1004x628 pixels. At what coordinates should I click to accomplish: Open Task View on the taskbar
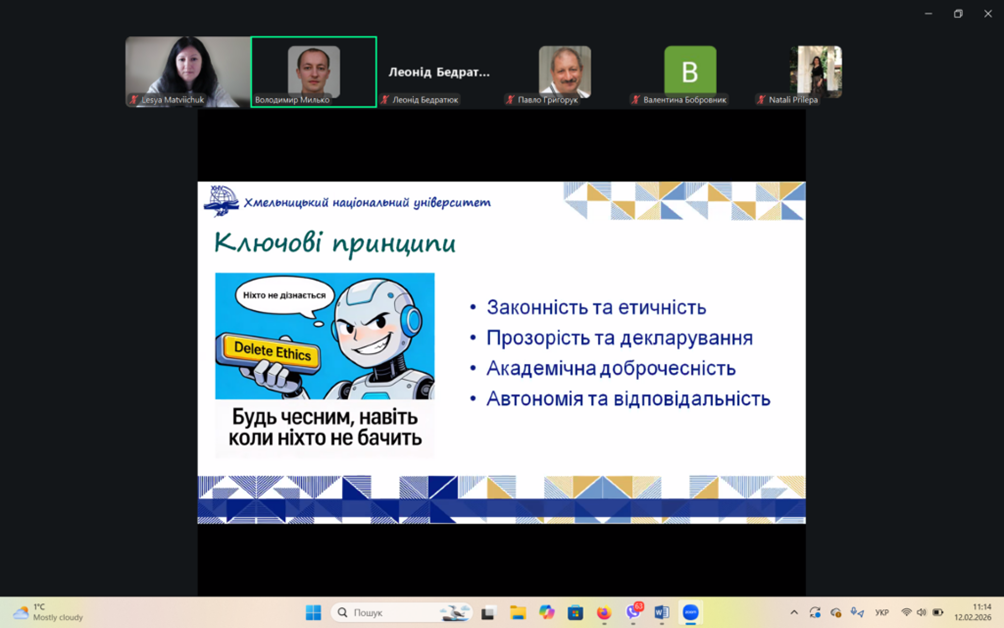pos(488,612)
